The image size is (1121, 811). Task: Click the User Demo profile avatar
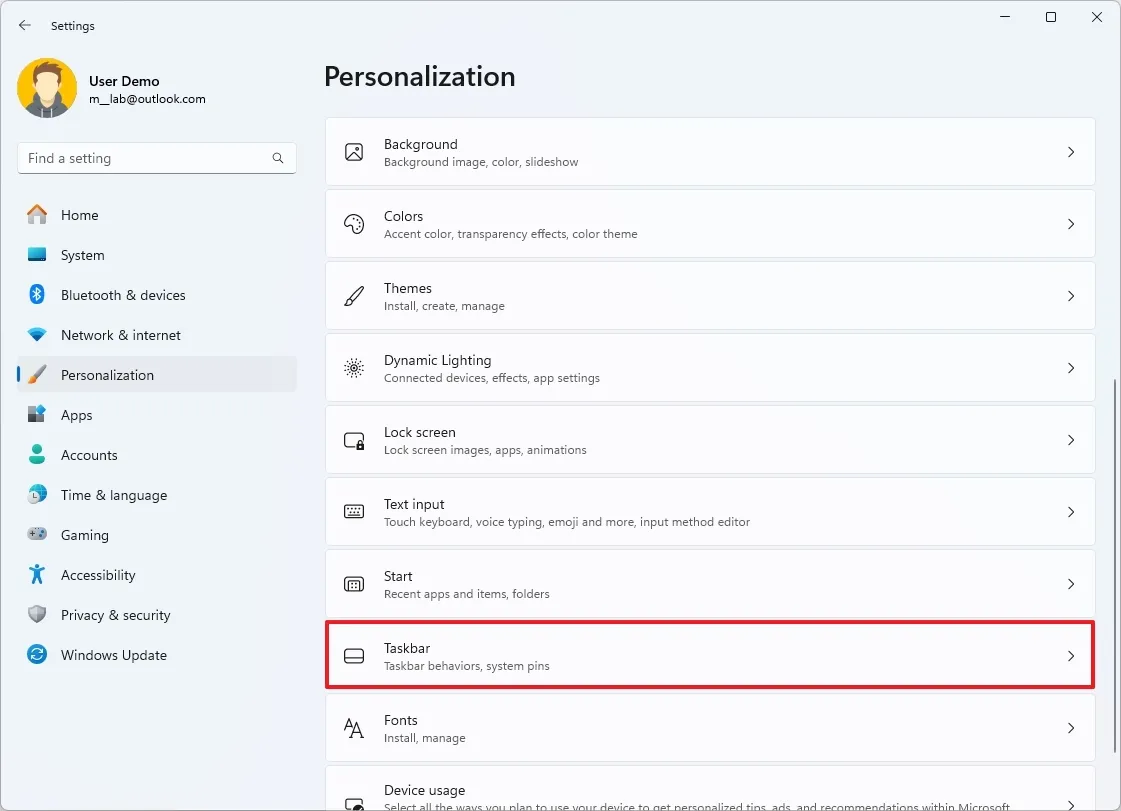(47, 89)
